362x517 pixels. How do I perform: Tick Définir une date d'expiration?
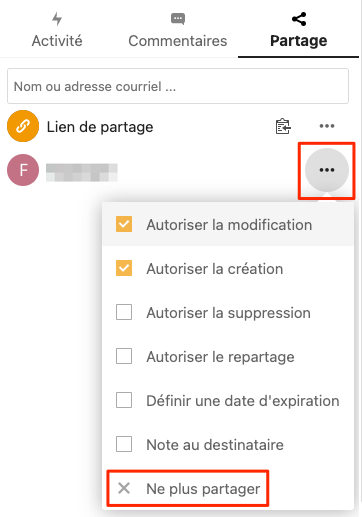(124, 400)
